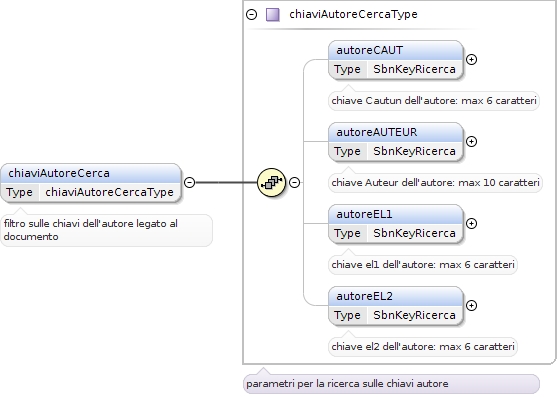The height and width of the screenshot is (397, 558).
Task: Expand the autoreAUTEUR element
Action: tap(472, 142)
